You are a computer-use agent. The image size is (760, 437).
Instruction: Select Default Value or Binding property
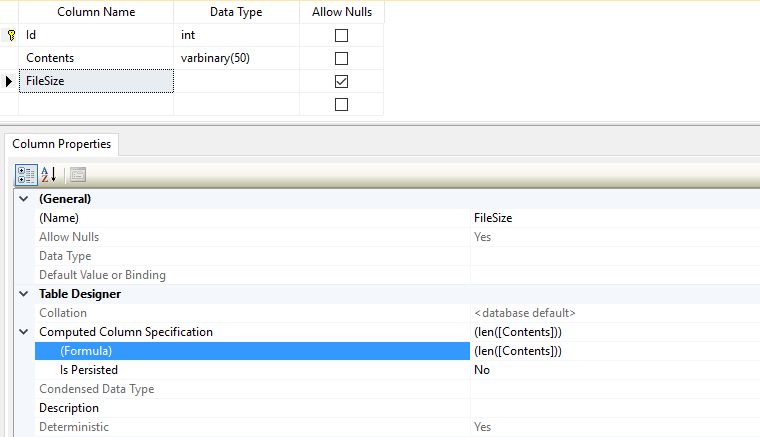[397, 275]
